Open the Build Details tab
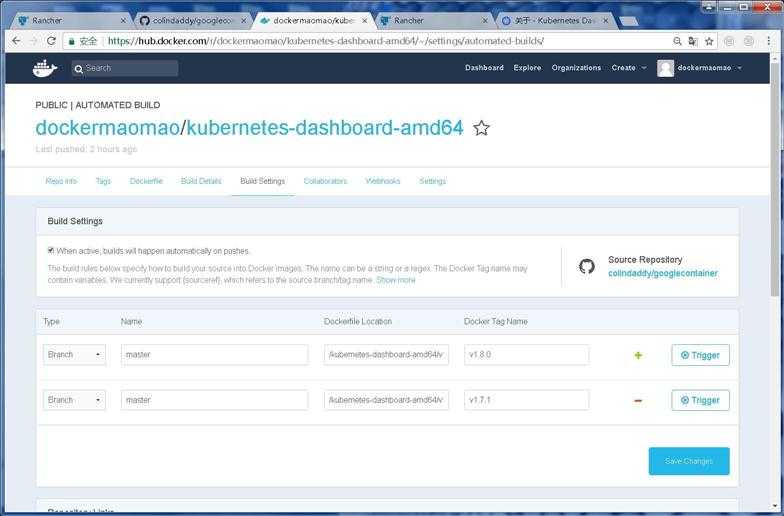 [x=201, y=181]
